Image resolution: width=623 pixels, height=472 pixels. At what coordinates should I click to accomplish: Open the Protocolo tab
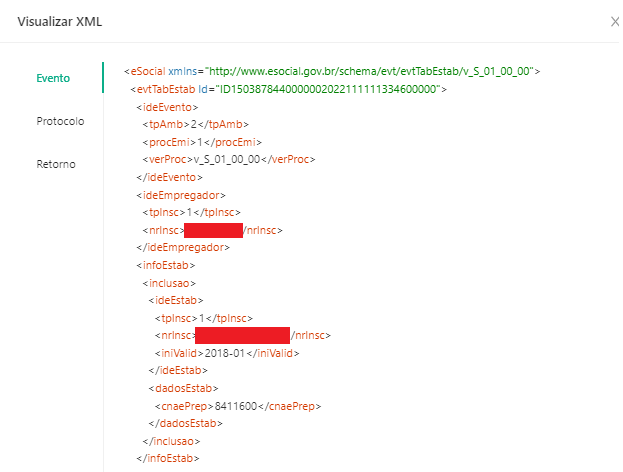tap(60, 121)
